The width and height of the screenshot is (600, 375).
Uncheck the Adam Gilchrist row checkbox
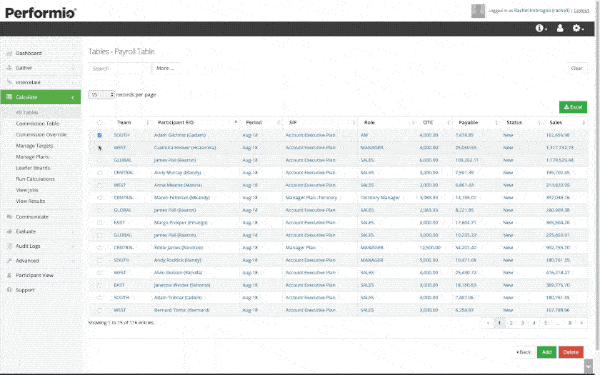(x=99, y=135)
